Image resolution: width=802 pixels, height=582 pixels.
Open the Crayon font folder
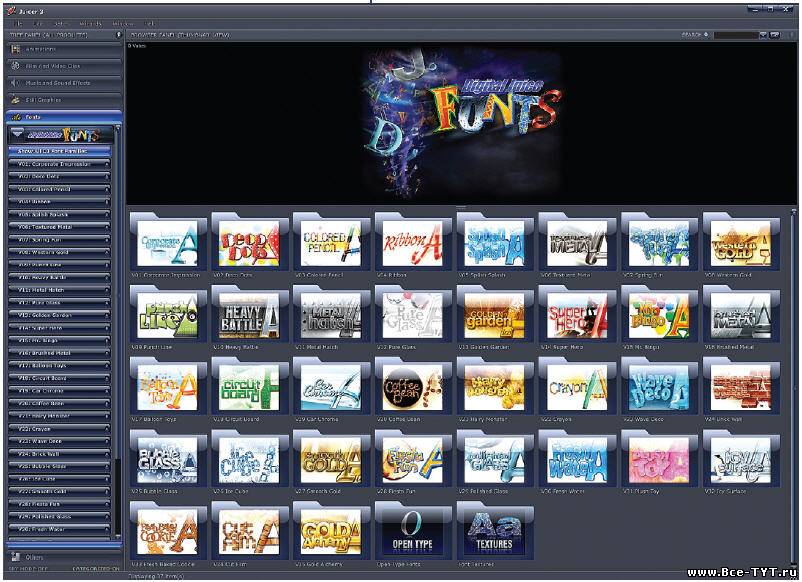click(x=577, y=387)
